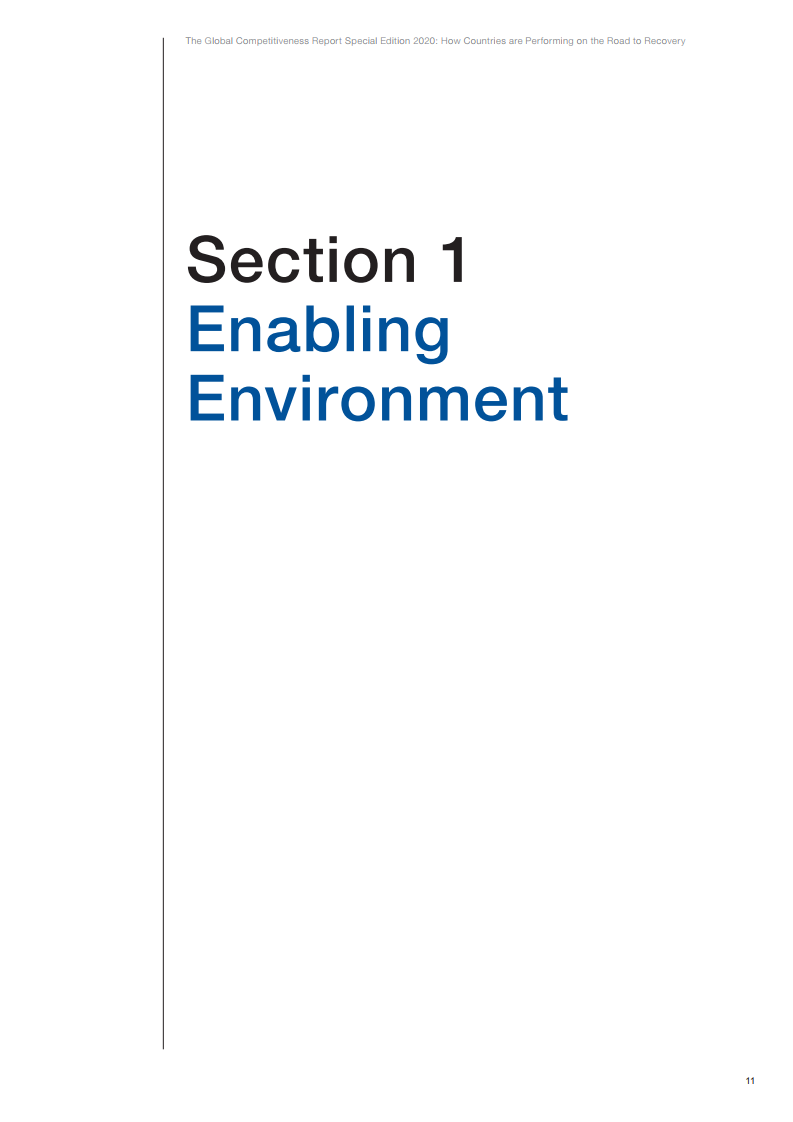Image resolution: width=793 pixels, height=1122 pixels.
Task: Click the numeral "1" after Section
Action: 450,259
